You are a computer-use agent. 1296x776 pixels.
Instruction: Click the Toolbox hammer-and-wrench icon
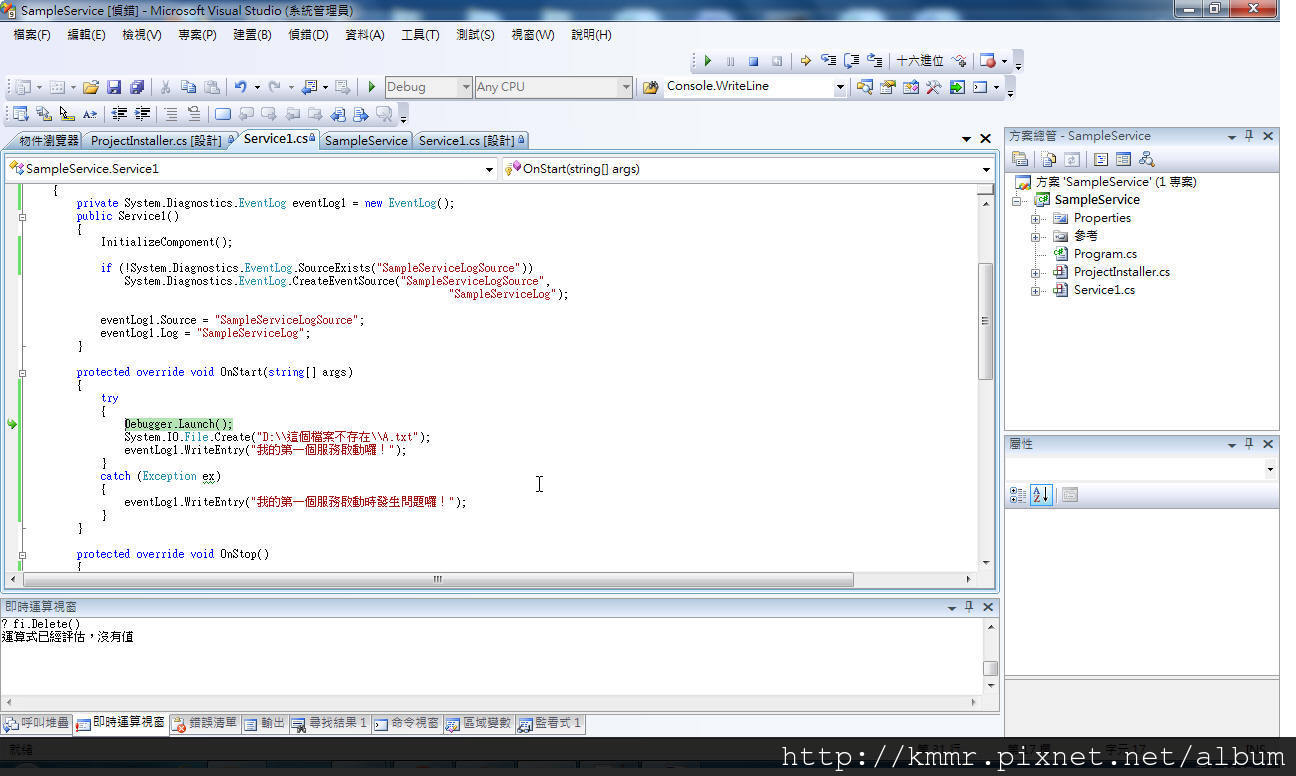pos(933,87)
